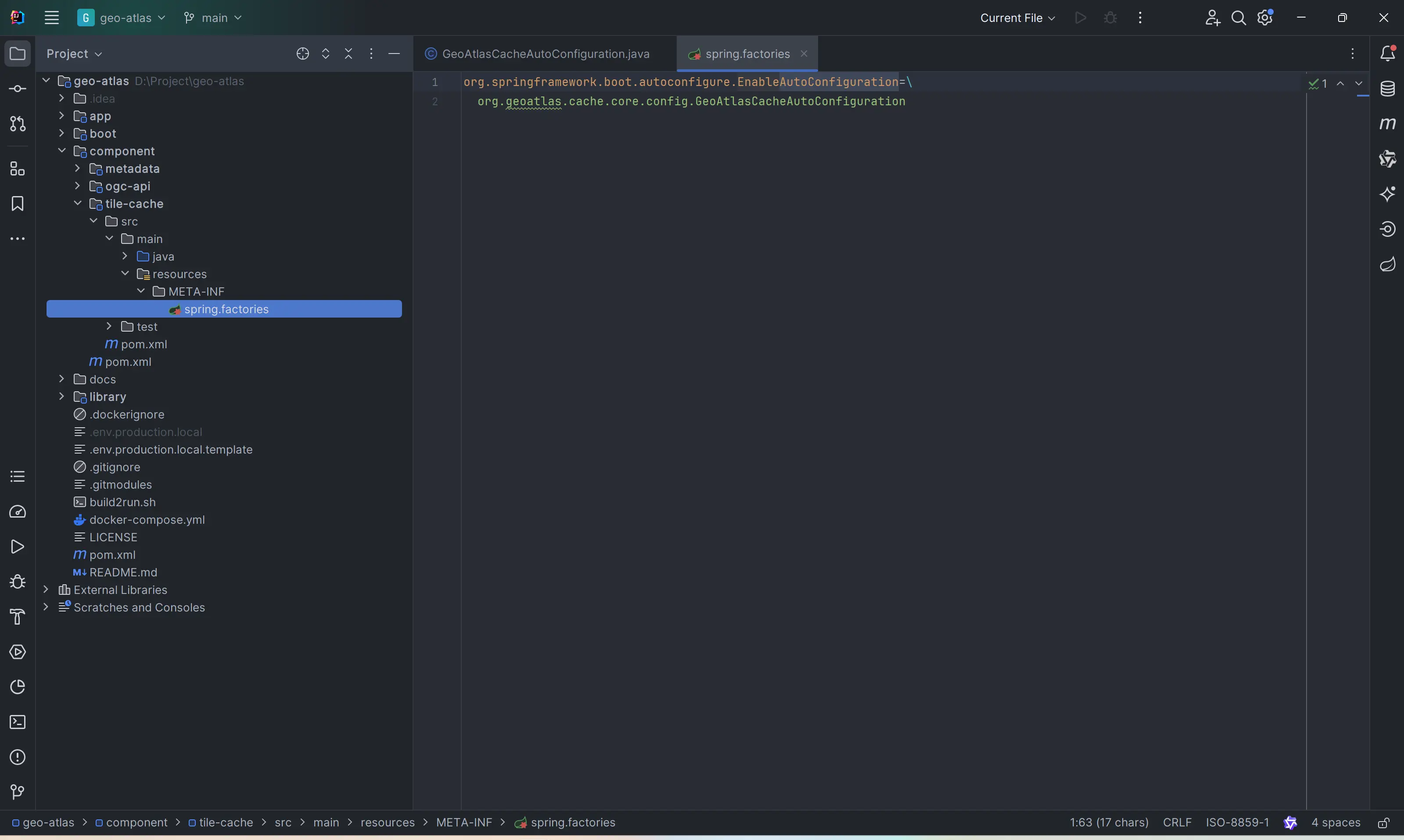Open the Database tool window

(x=1388, y=88)
